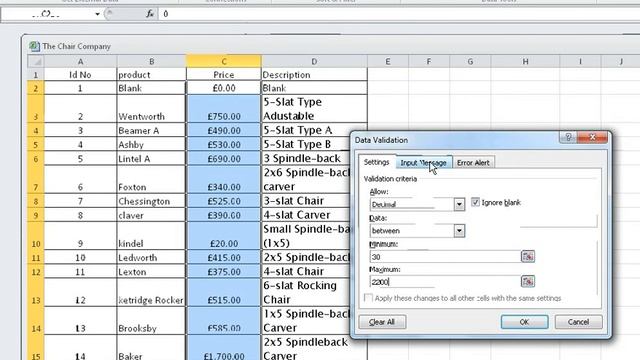640x360 pixels.
Task: Click cell containing 'Ashby'
Action: (151, 144)
